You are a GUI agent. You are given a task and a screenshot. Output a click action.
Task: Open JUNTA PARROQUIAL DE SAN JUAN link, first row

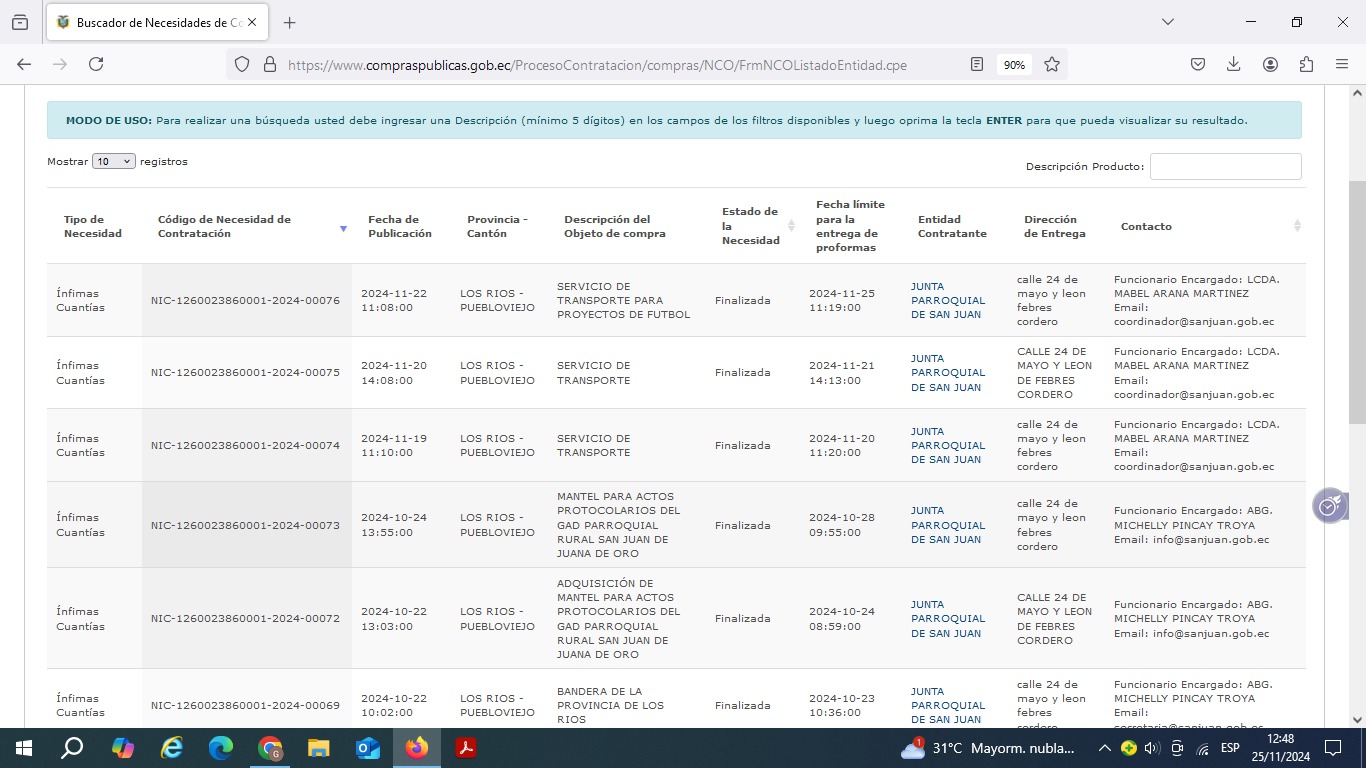point(947,300)
